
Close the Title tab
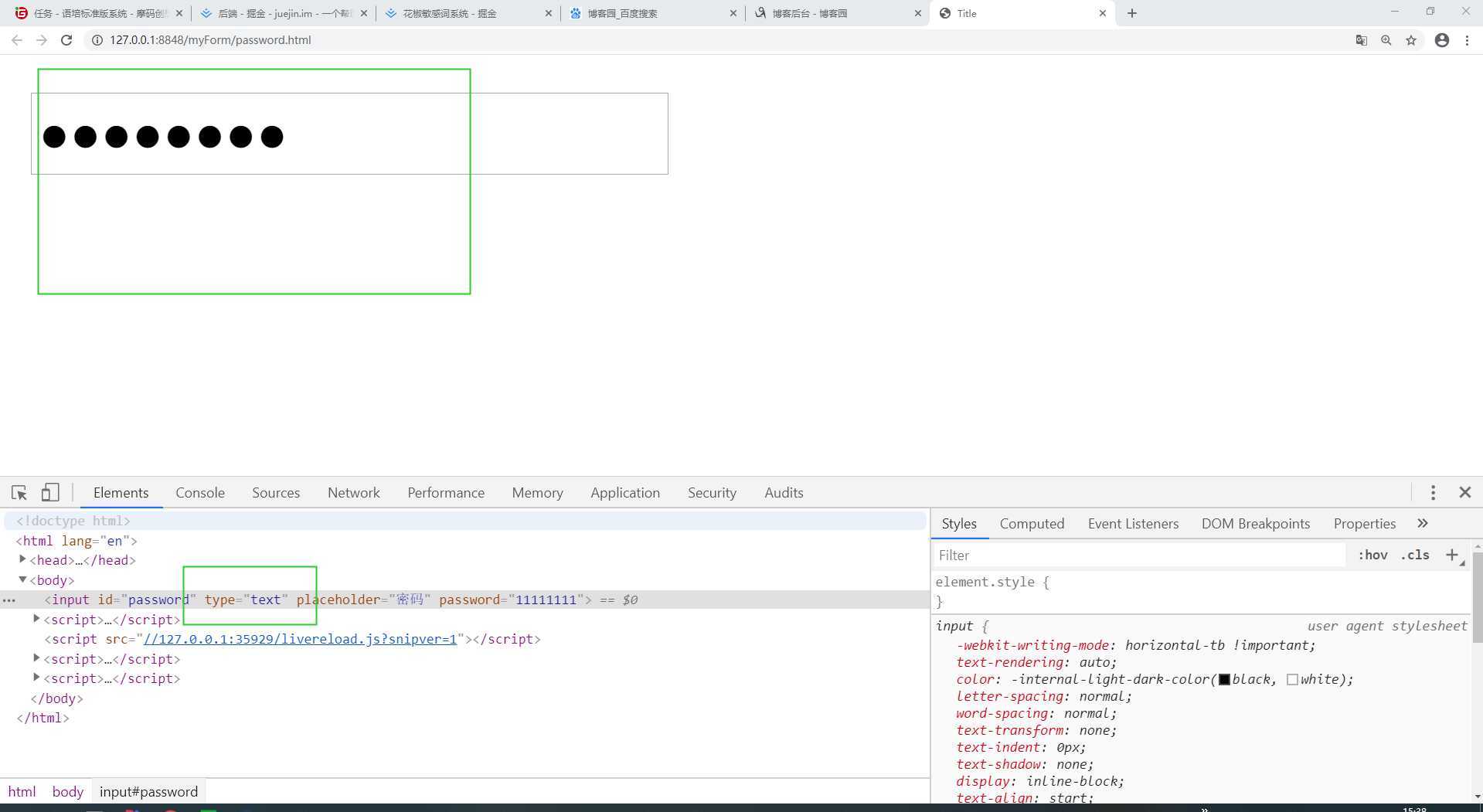point(1103,13)
